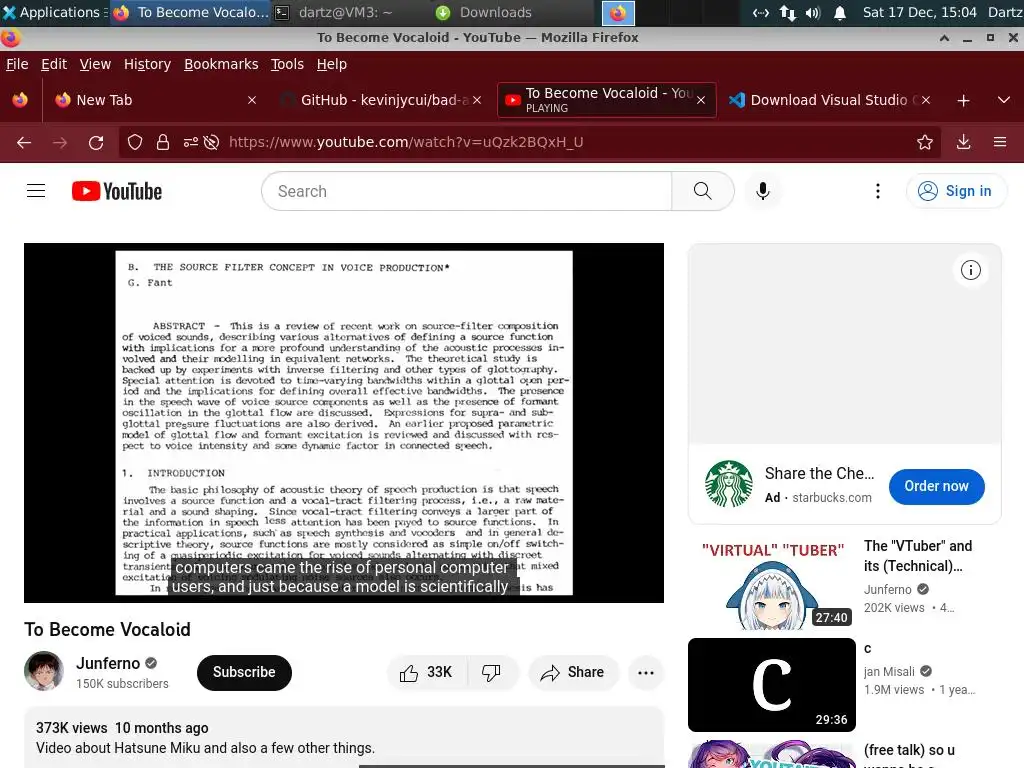Open a new tab with the plus icon
This screenshot has width=1024, height=768.
pyautogui.click(x=963, y=101)
